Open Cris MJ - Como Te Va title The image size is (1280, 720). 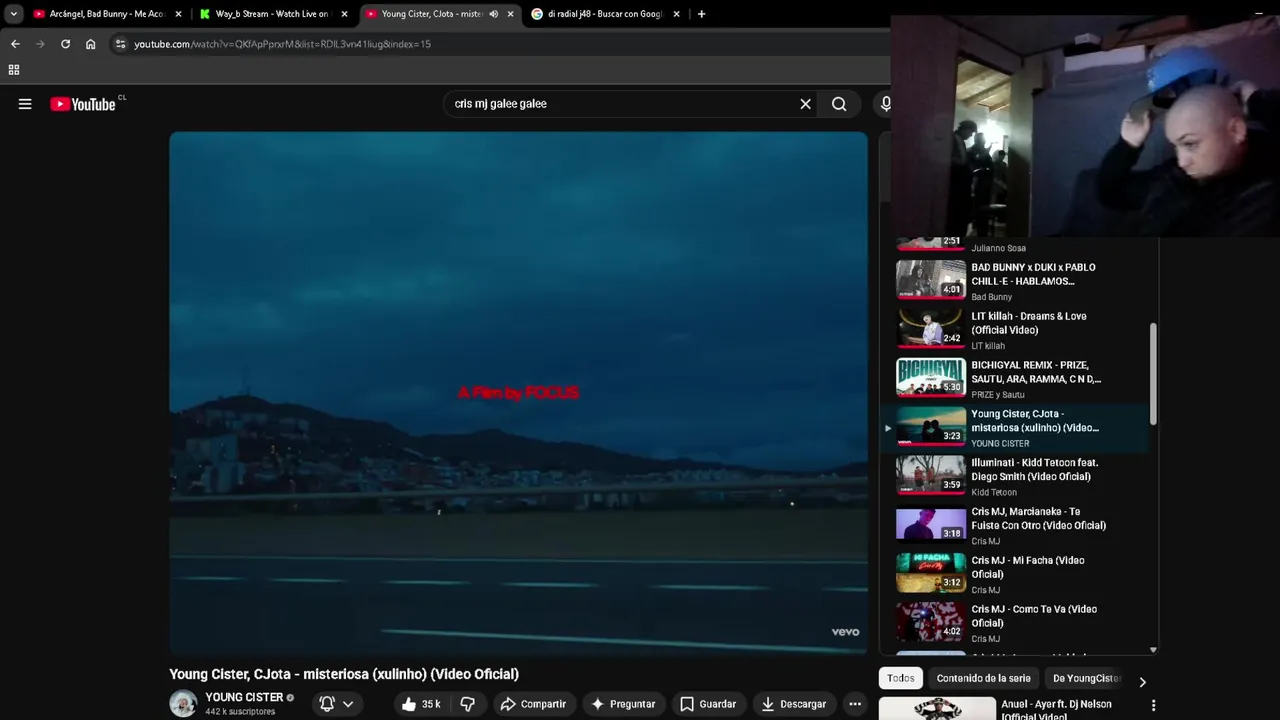coord(1034,616)
